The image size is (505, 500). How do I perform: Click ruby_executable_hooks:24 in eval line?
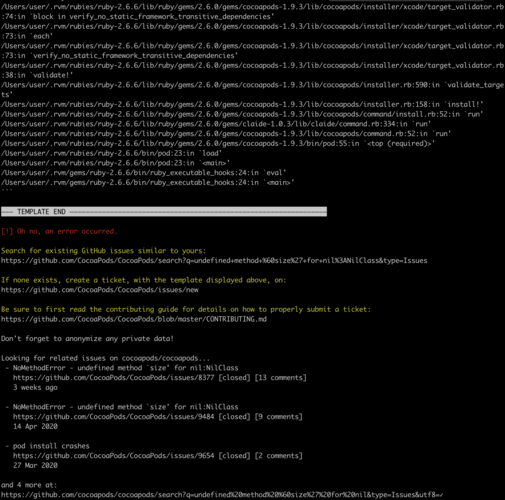pos(144,173)
